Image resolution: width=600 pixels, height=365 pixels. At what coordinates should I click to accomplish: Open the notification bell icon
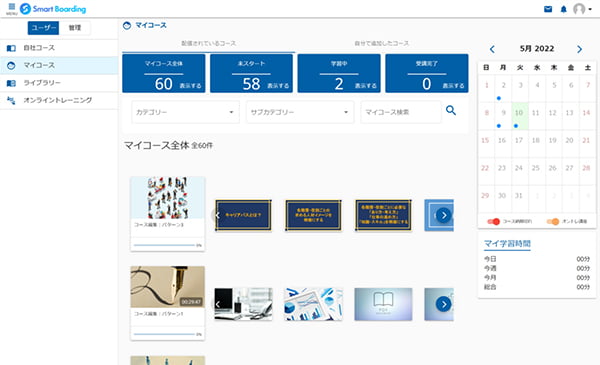pos(564,9)
